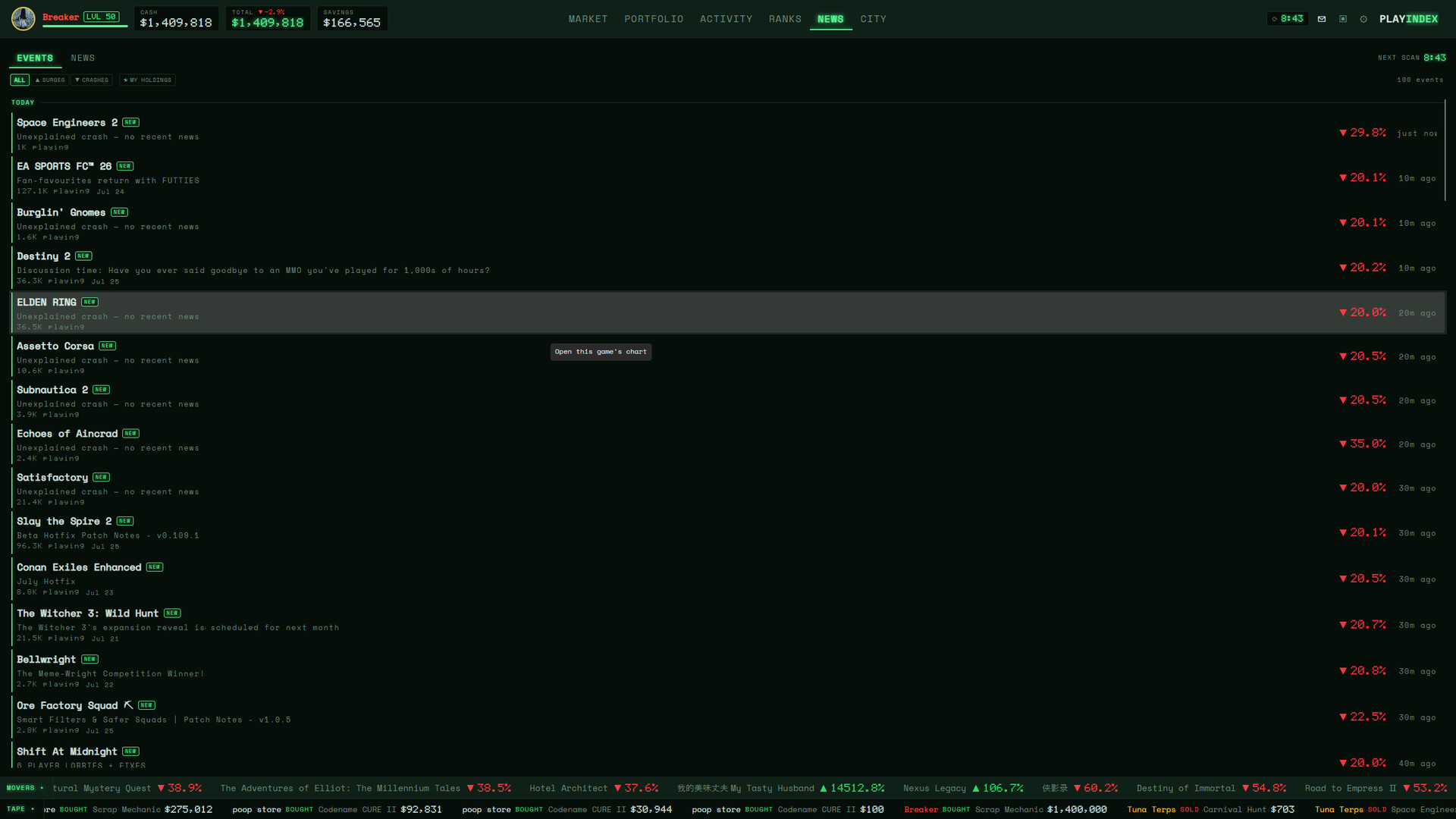The height and width of the screenshot is (819, 1456).
Task: Click the Tuna Terps SOLD Carnival Hunt tape entry
Action: (1210, 810)
